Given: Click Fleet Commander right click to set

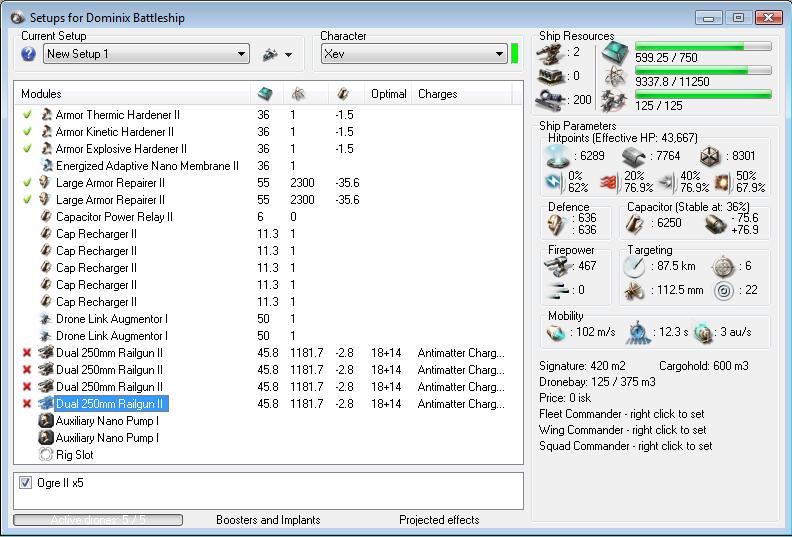Looking at the screenshot, I should coord(621,414).
